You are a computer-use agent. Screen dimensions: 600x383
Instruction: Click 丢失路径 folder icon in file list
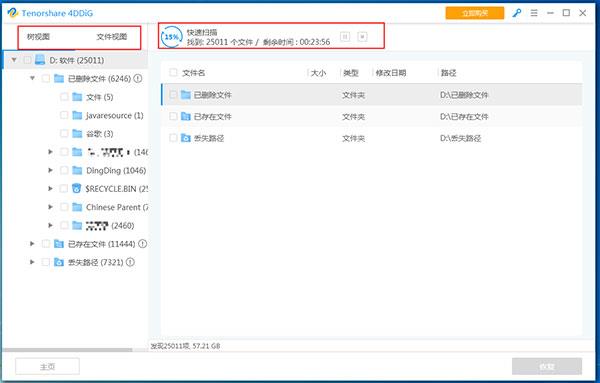tap(186, 138)
